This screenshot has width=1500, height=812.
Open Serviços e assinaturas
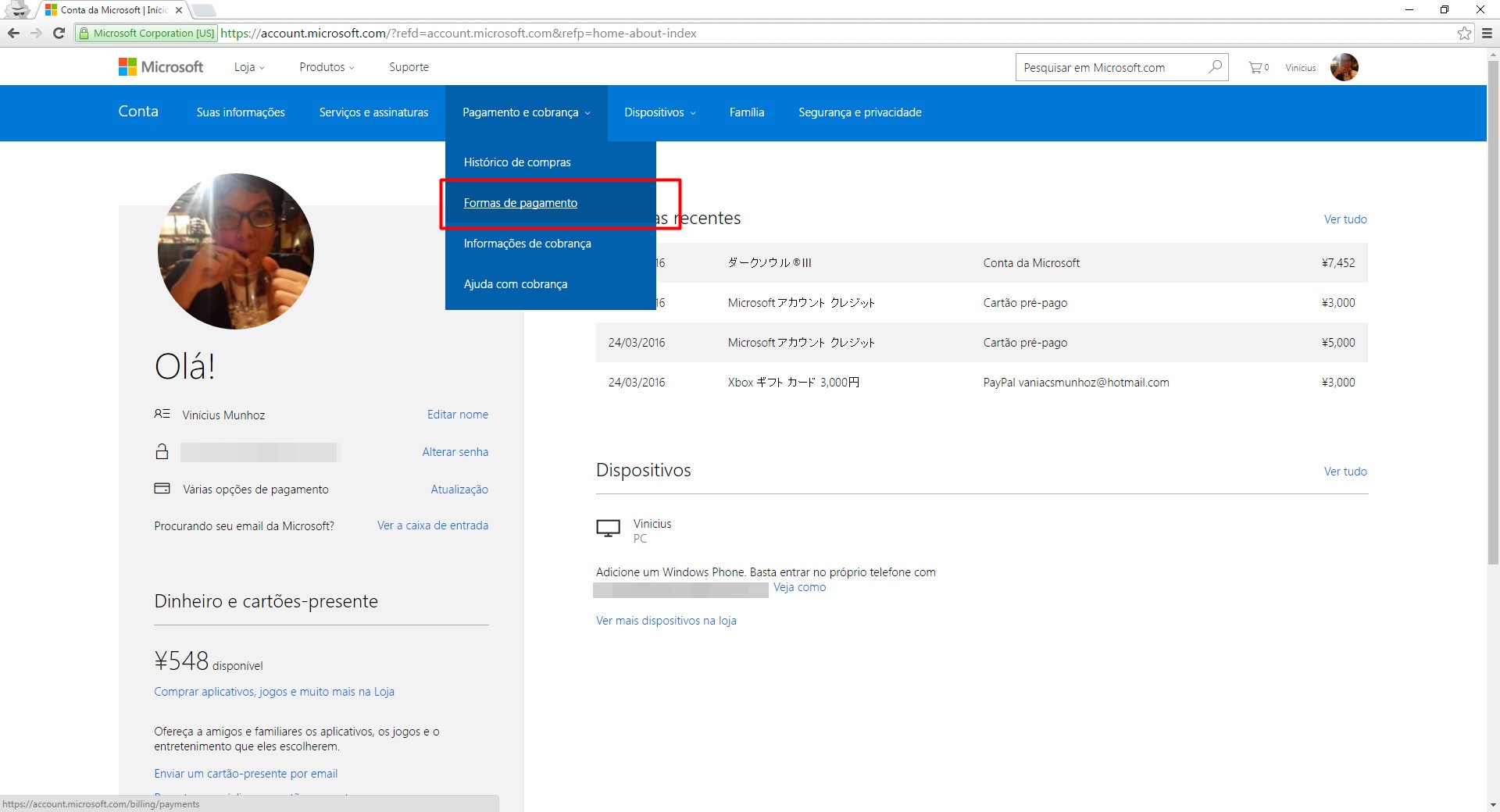pos(373,112)
